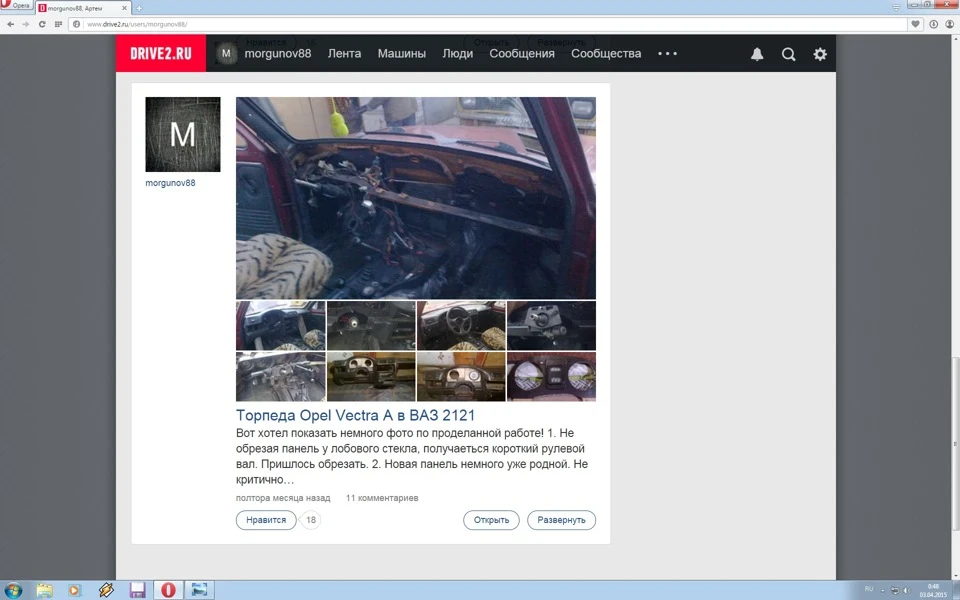The image size is (960, 600).
Task: Click the Развернуть button
Action: [x=561, y=520]
